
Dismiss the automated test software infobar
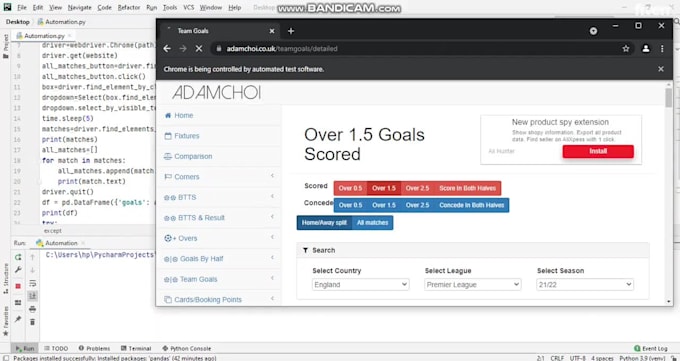point(661,69)
